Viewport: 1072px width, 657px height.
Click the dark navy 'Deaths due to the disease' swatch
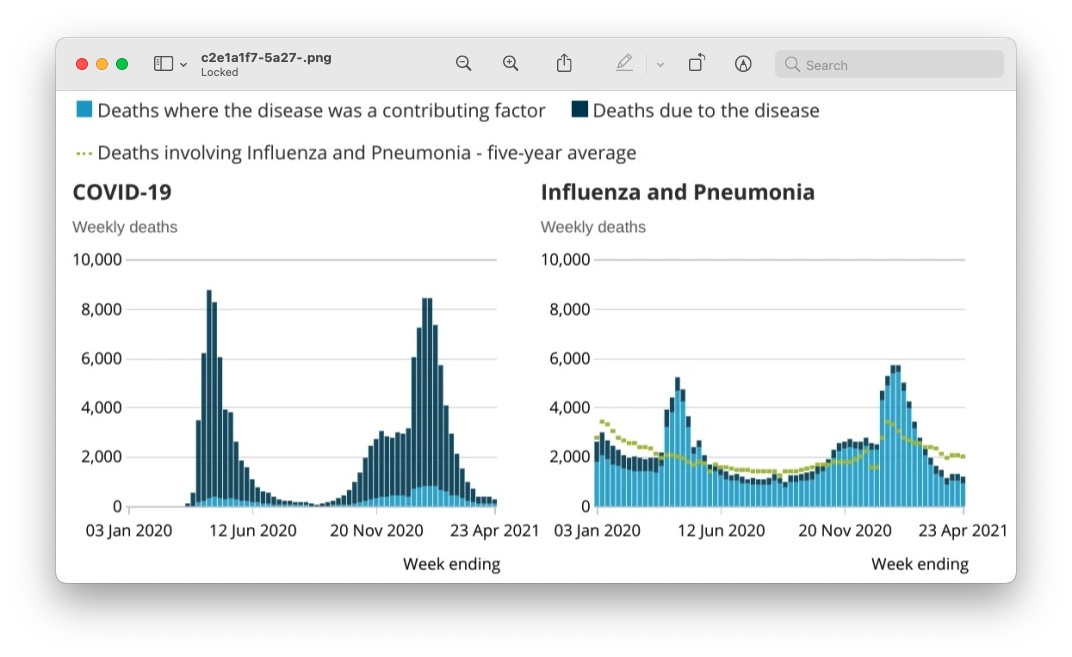[580, 110]
